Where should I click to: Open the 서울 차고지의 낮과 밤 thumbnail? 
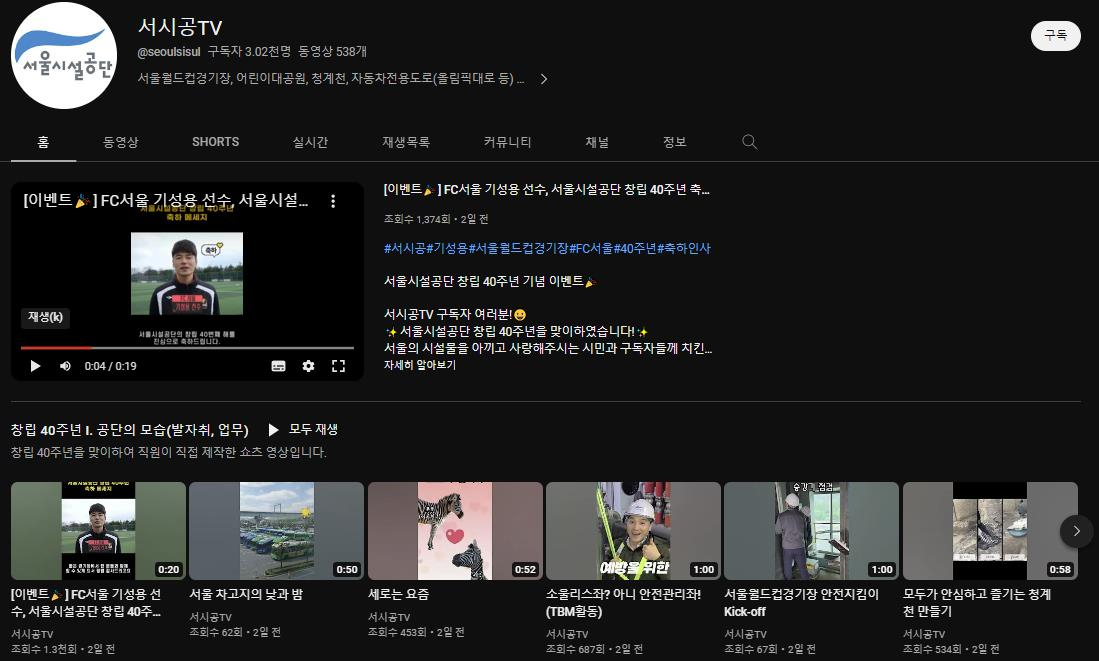pos(276,531)
